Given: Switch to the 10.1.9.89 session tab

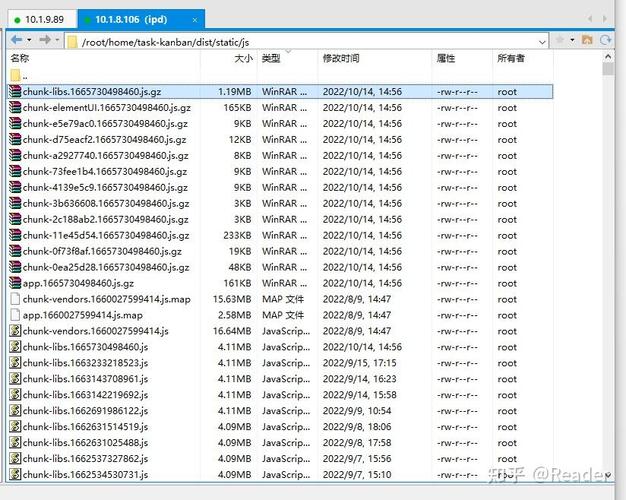Looking at the screenshot, I should click(x=41, y=20).
